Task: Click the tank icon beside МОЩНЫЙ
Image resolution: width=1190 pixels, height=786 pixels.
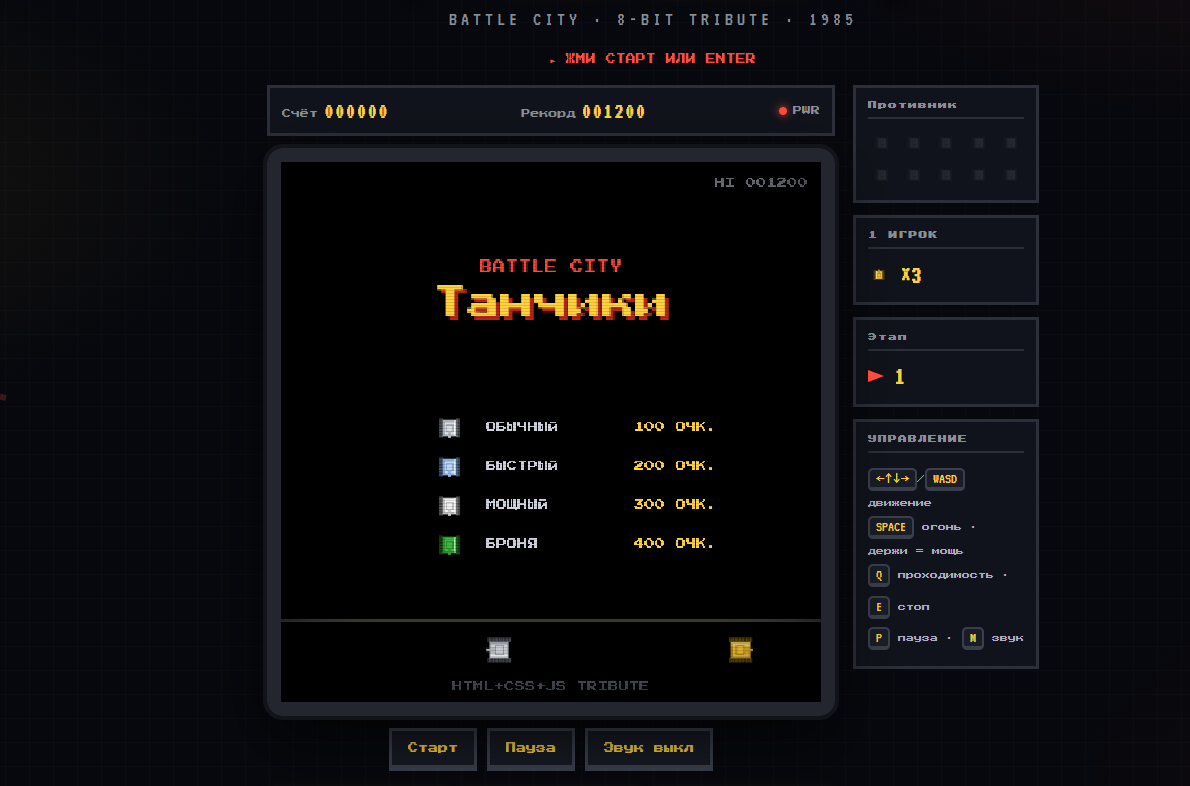Action: point(449,505)
